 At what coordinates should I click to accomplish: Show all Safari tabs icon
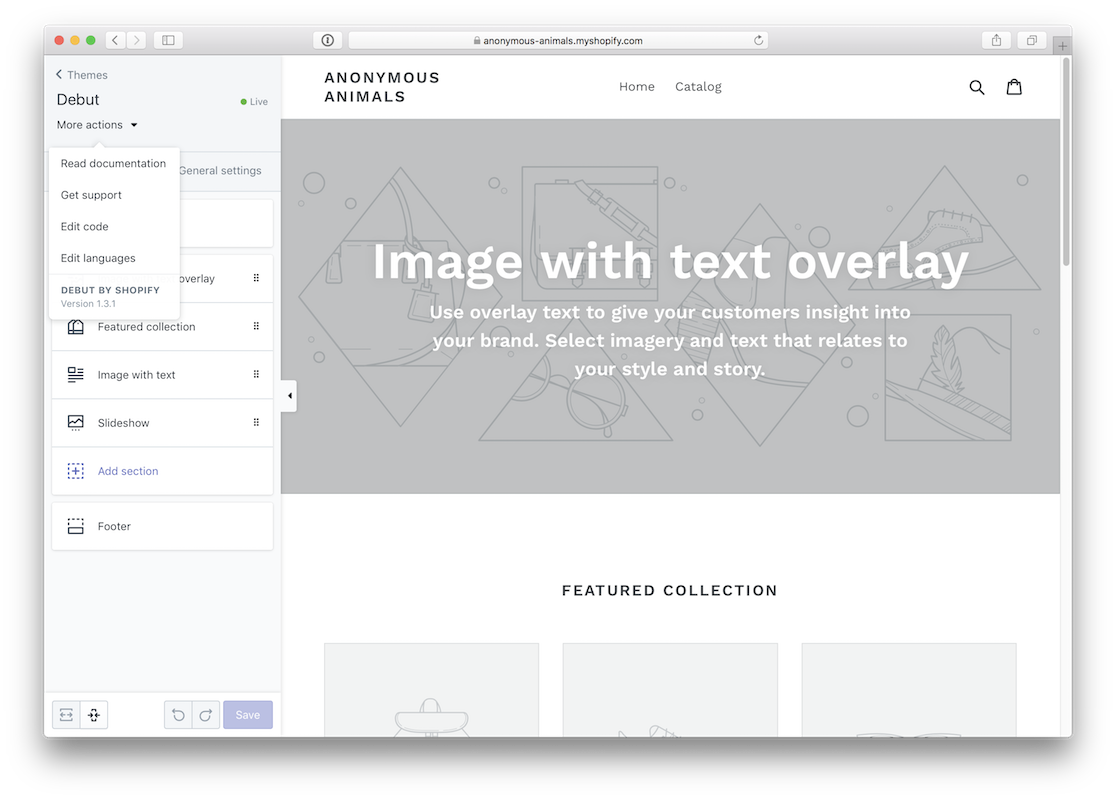[1031, 40]
